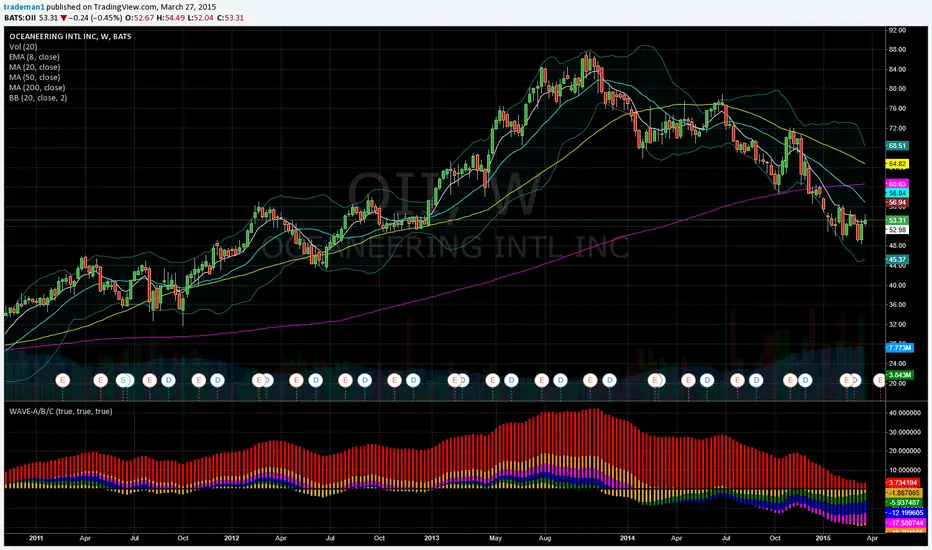Viewport: 932px width, 550px height.
Task: Click the 68.51 upper band price tag
Action: [x=896, y=146]
